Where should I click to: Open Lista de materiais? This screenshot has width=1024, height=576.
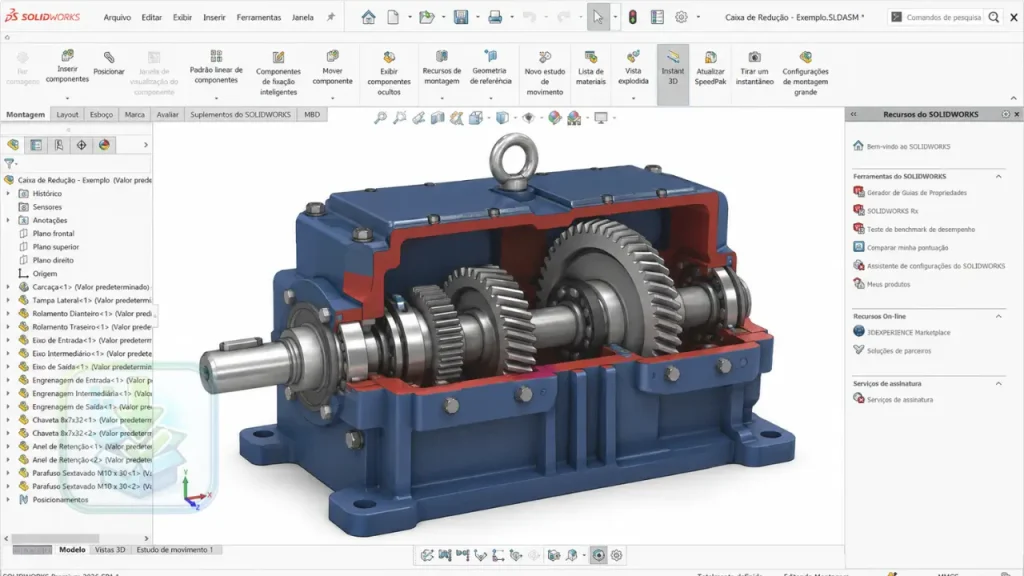[590, 67]
